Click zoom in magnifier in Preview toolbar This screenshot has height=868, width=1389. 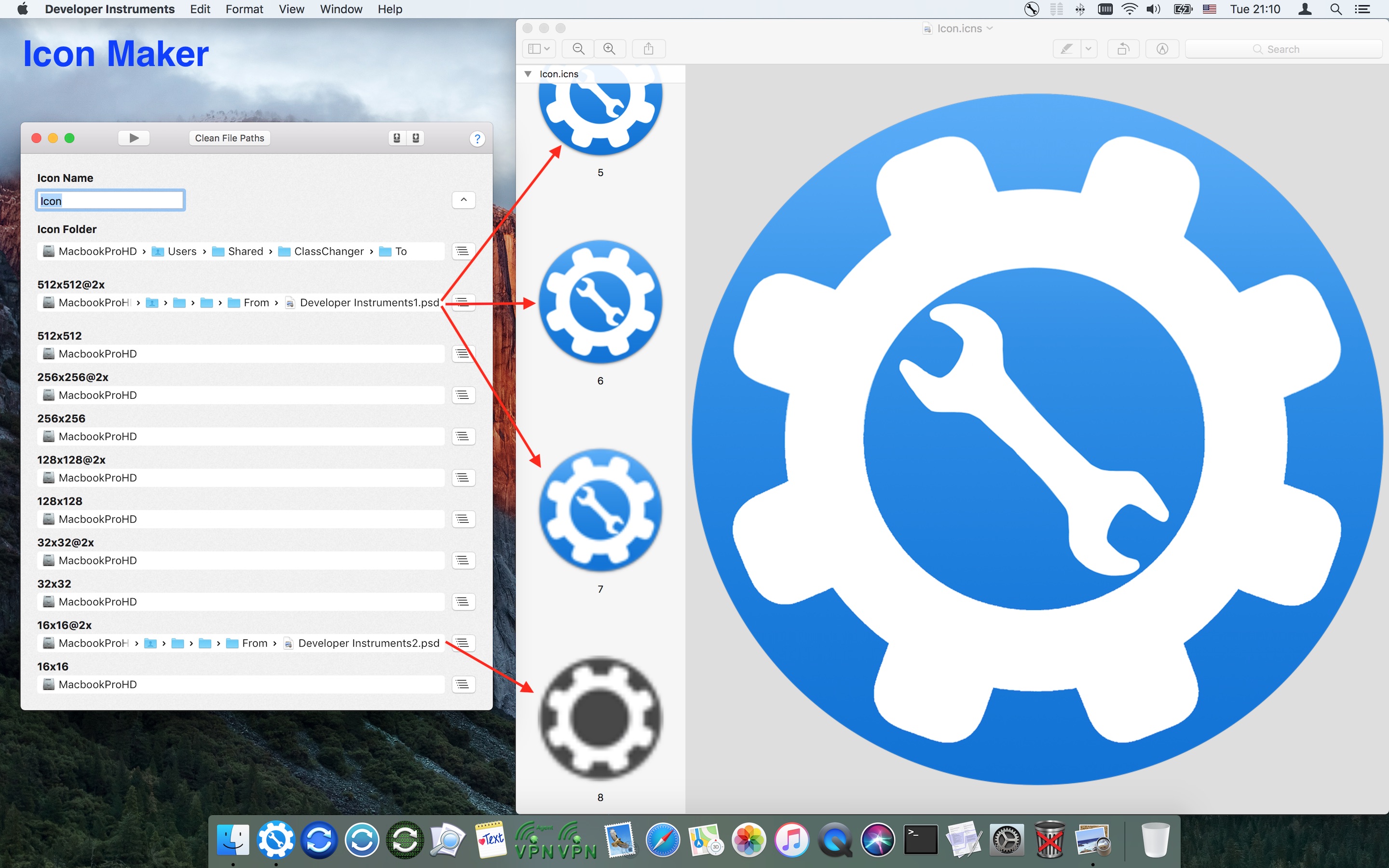coord(610,49)
